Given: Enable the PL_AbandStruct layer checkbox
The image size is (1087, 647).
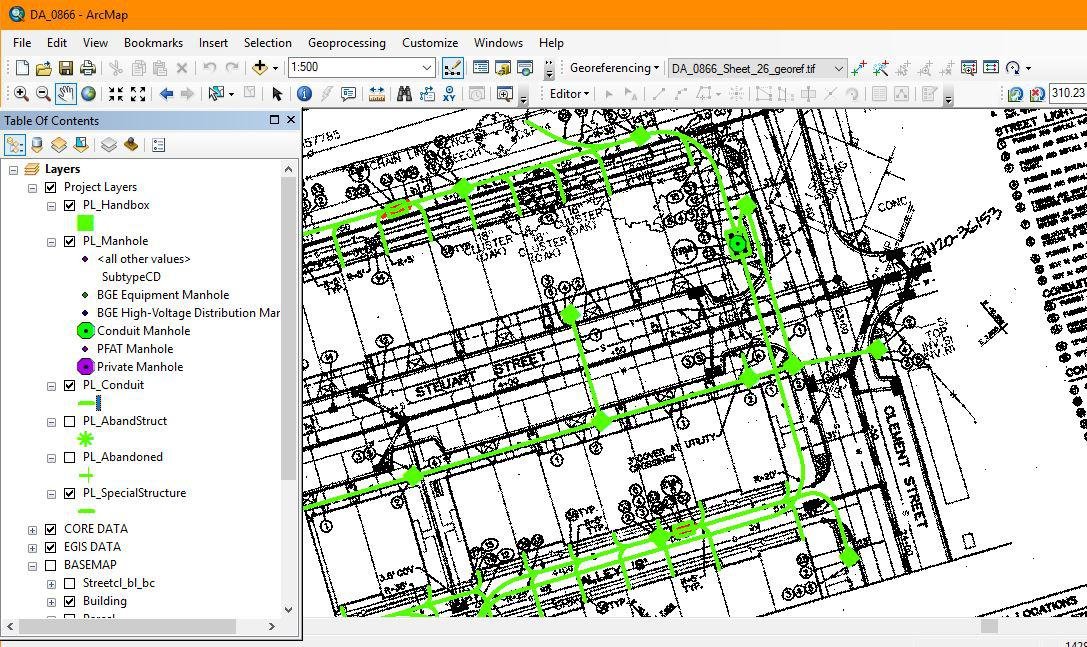Looking at the screenshot, I should [x=69, y=421].
